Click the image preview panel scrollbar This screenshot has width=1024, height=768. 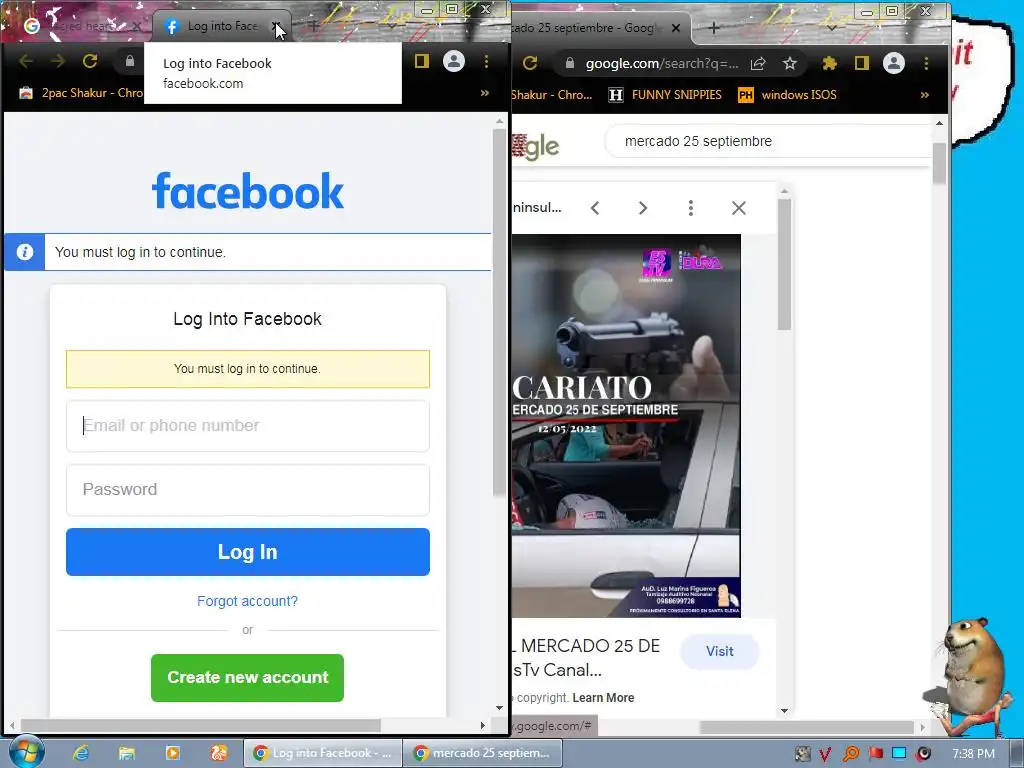tap(784, 264)
